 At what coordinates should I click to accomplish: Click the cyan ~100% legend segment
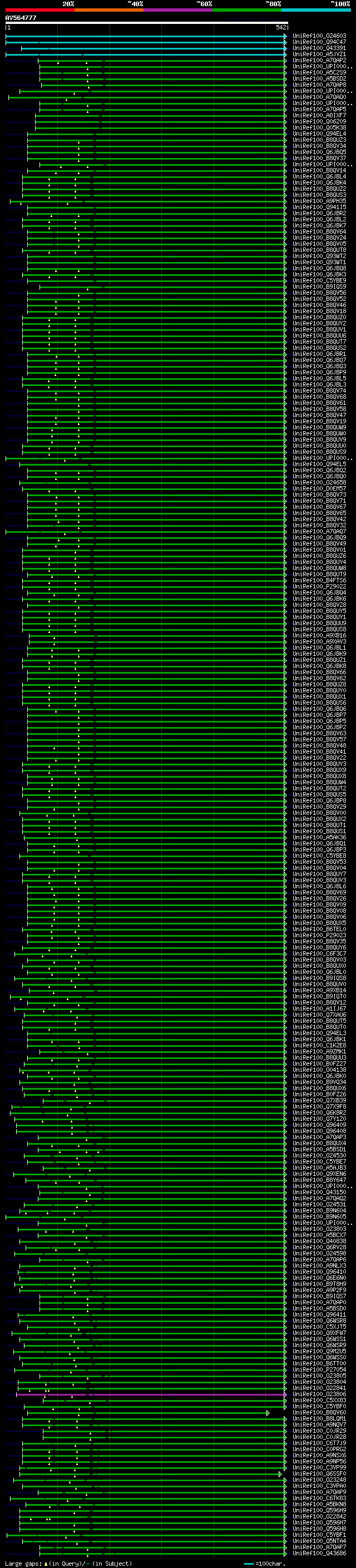tap(316, 10)
